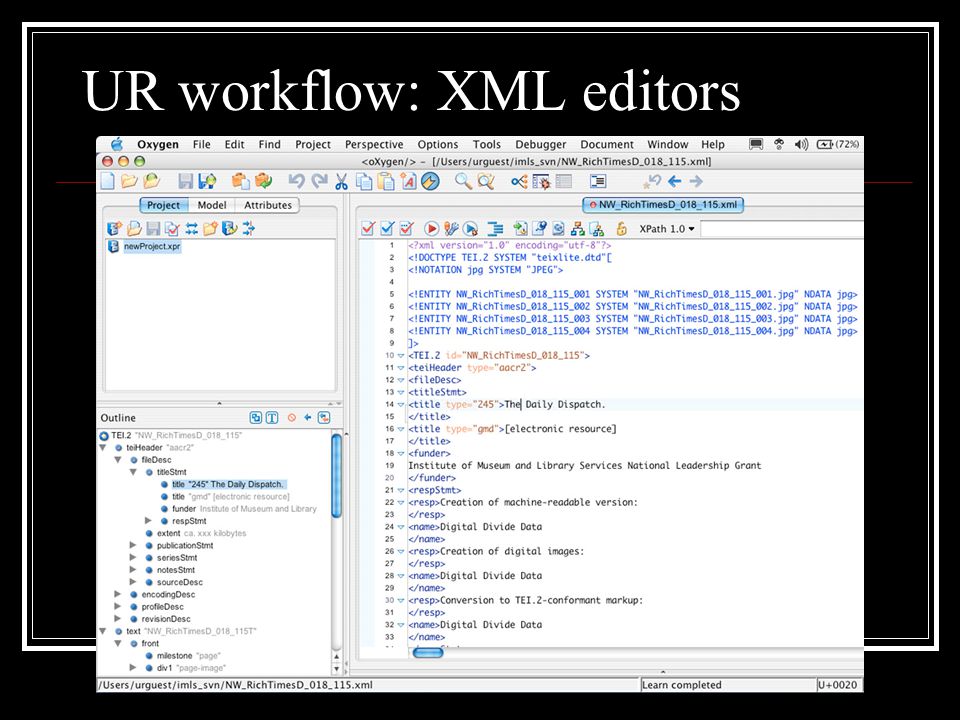Select newProject.xpr in Project panel
Image resolution: width=960 pixels, height=720 pixels.
click(x=152, y=246)
